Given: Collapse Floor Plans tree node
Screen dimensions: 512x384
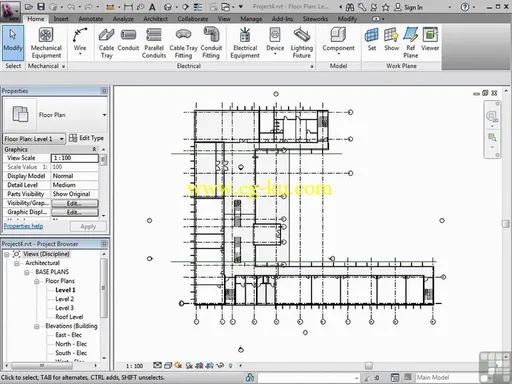Looking at the screenshot, I should (36, 281).
